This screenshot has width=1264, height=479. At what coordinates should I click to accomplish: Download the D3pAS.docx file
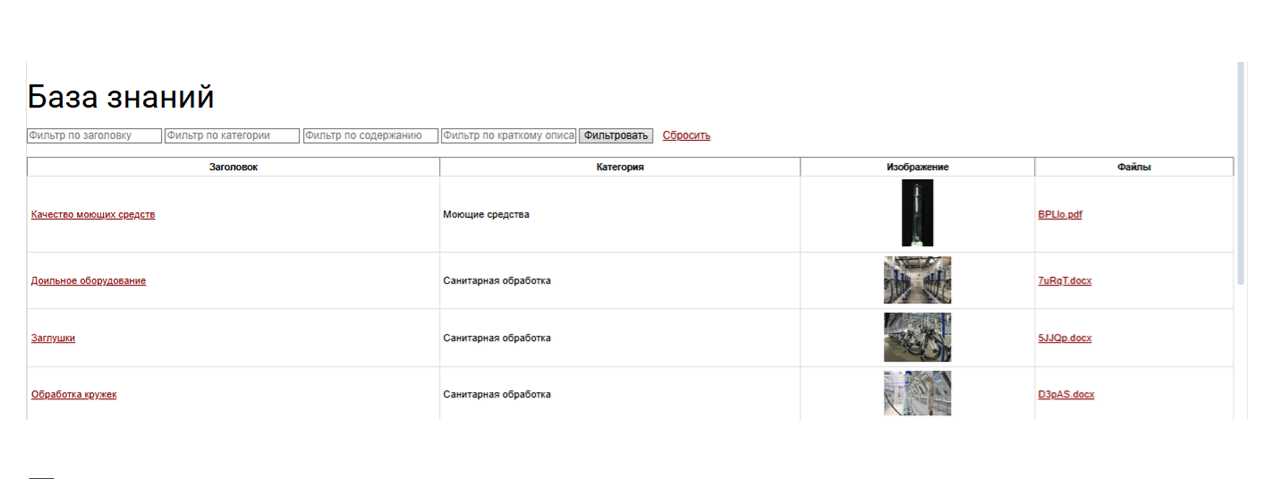point(1066,394)
